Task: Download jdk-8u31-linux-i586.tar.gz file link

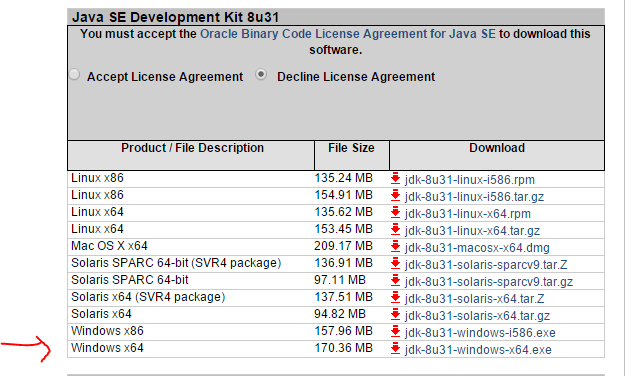Action: tap(474, 197)
